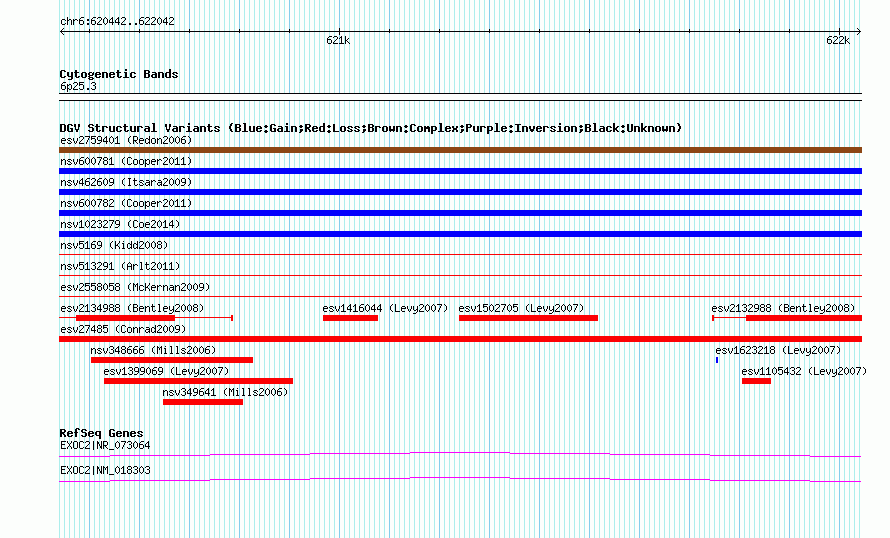Open the nsv600782 (Cooper2011) variant label
890x538 pixels.
(126, 203)
